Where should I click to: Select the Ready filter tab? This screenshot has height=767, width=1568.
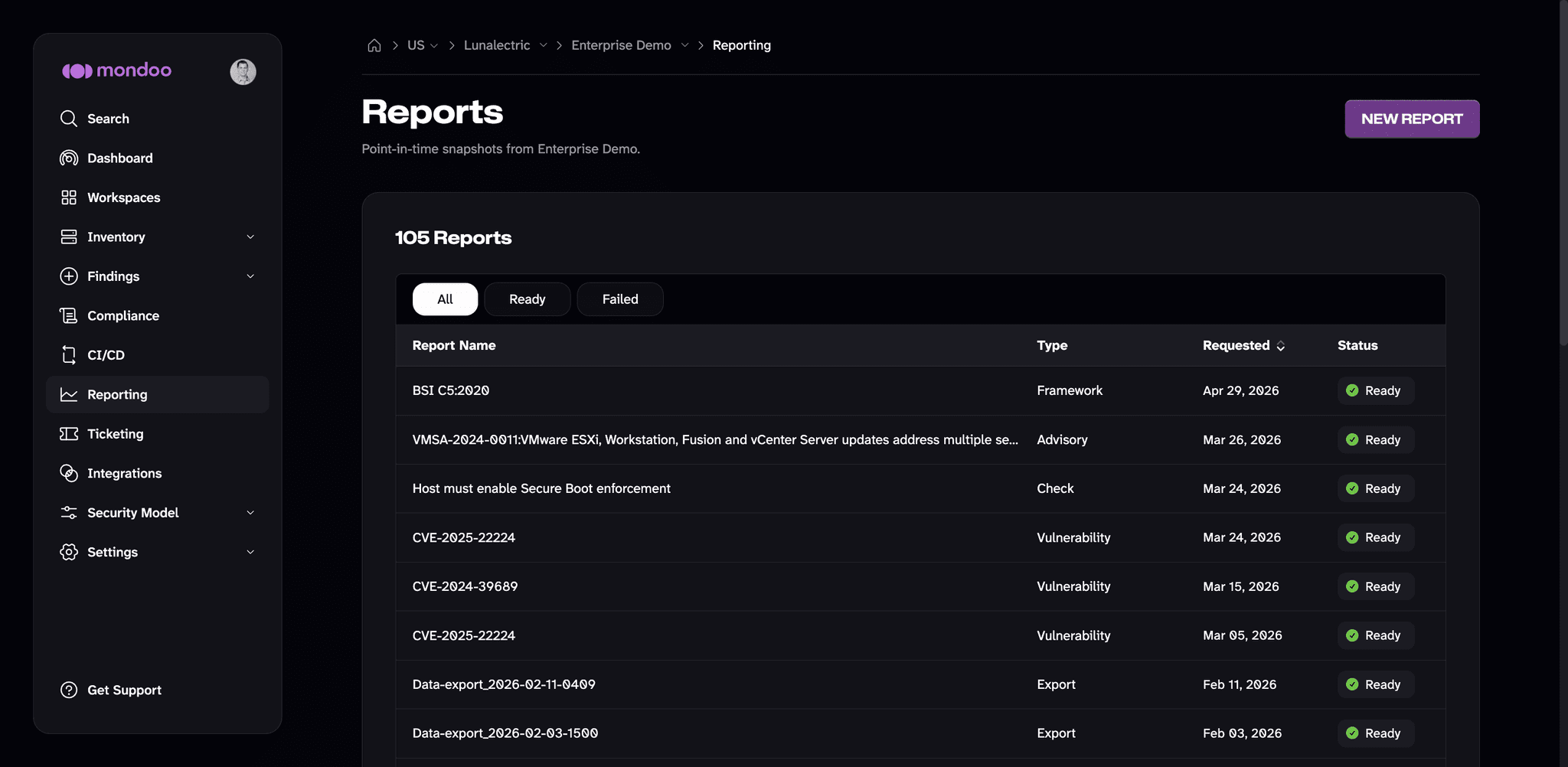click(x=528, y=299)
